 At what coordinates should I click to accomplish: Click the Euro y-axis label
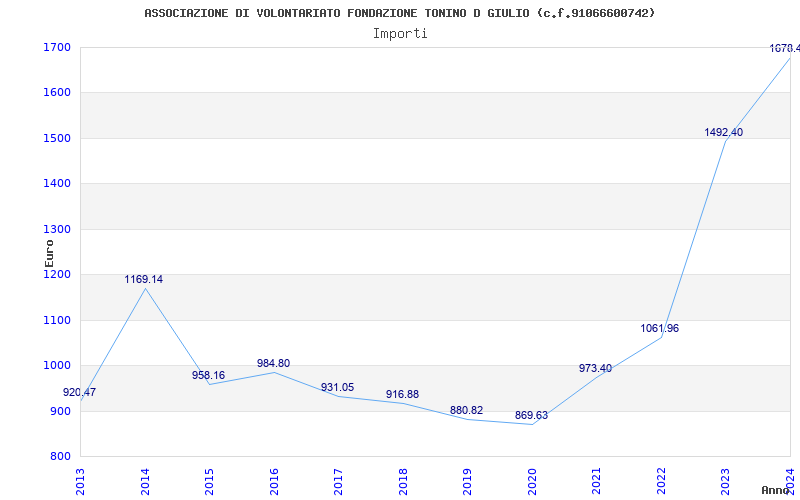[49, 254]
